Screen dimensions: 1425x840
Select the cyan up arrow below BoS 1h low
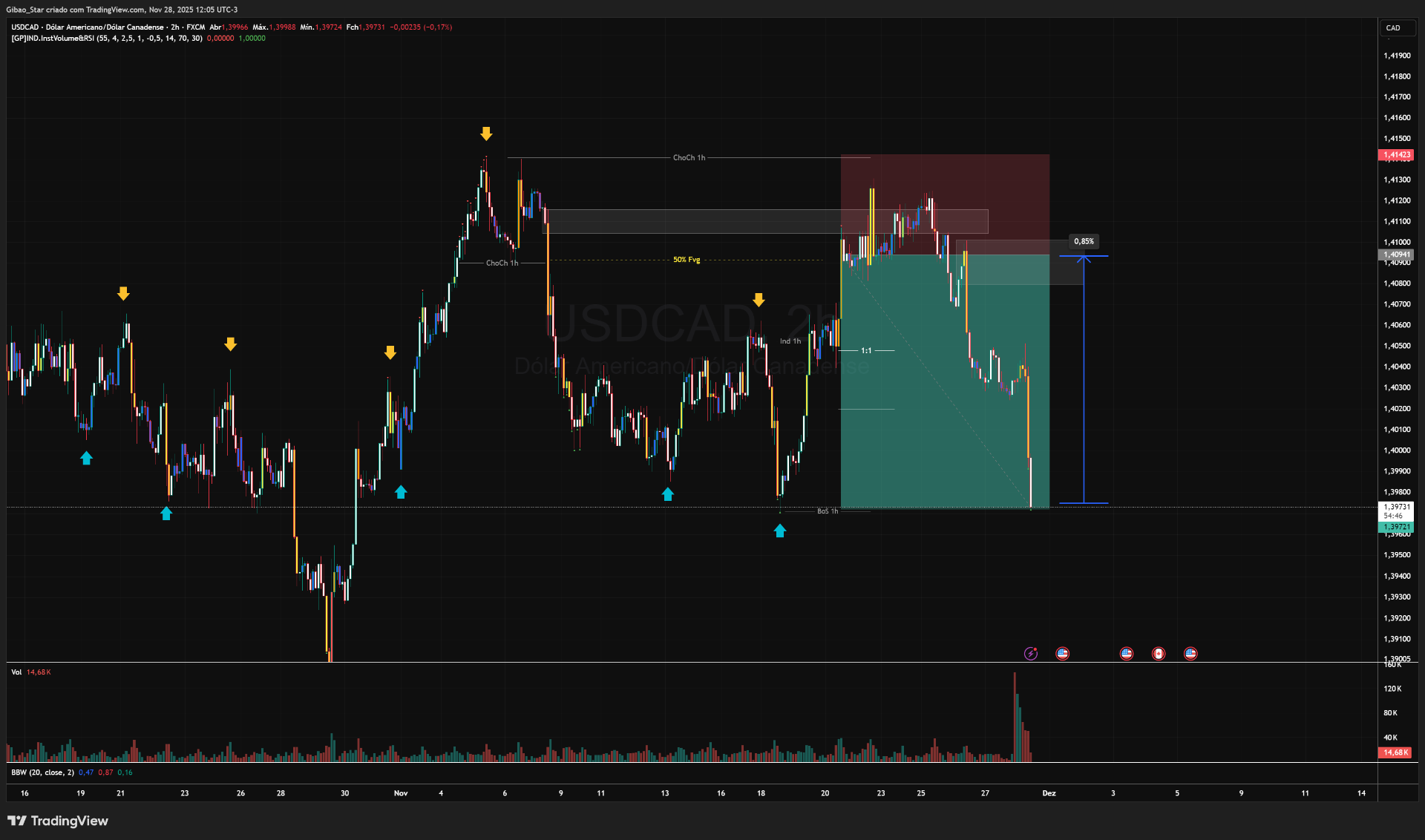coord(780,531)
